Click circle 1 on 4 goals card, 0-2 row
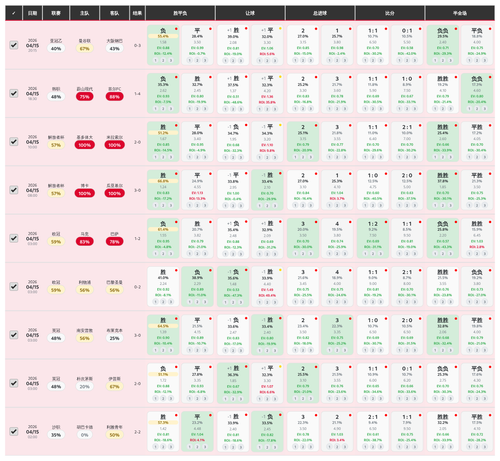Screen dimensions: 500x461 click(x=329, y=302)
